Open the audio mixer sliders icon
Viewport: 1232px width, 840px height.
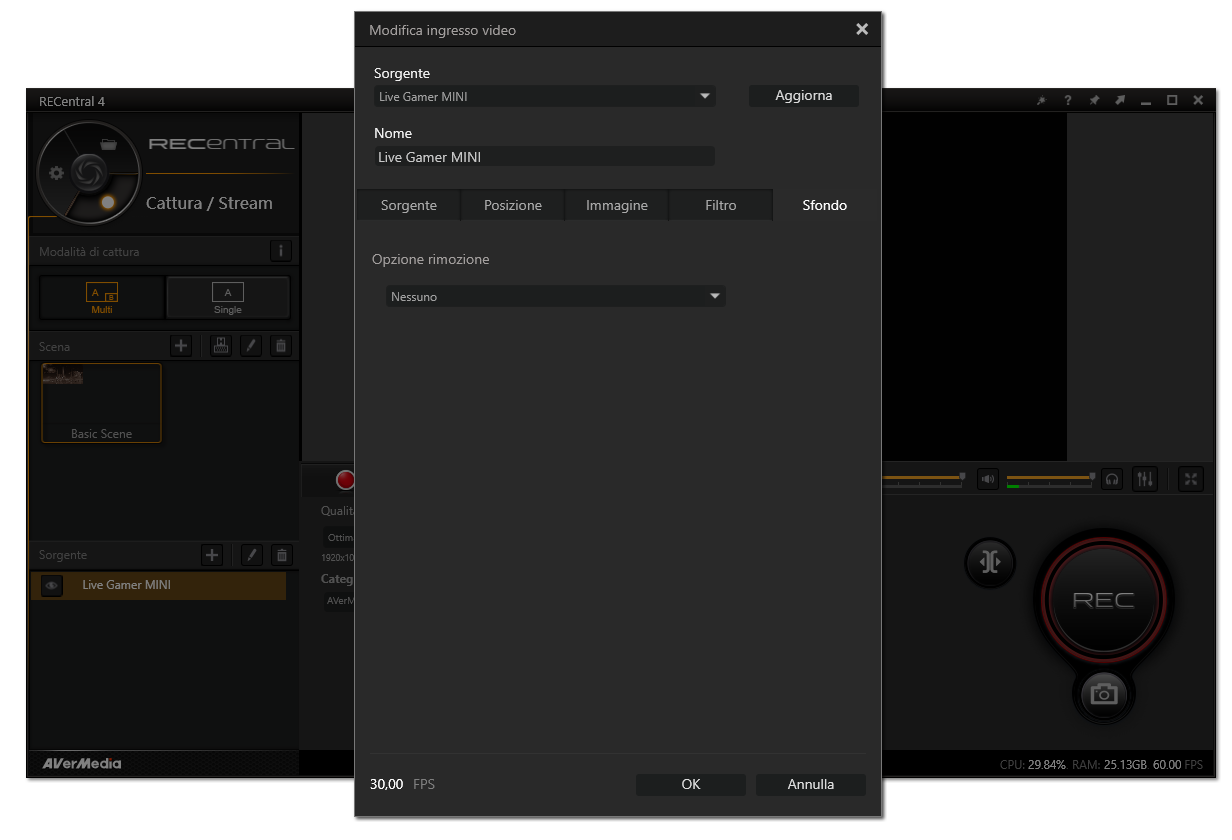click(x=1145, y=479)
